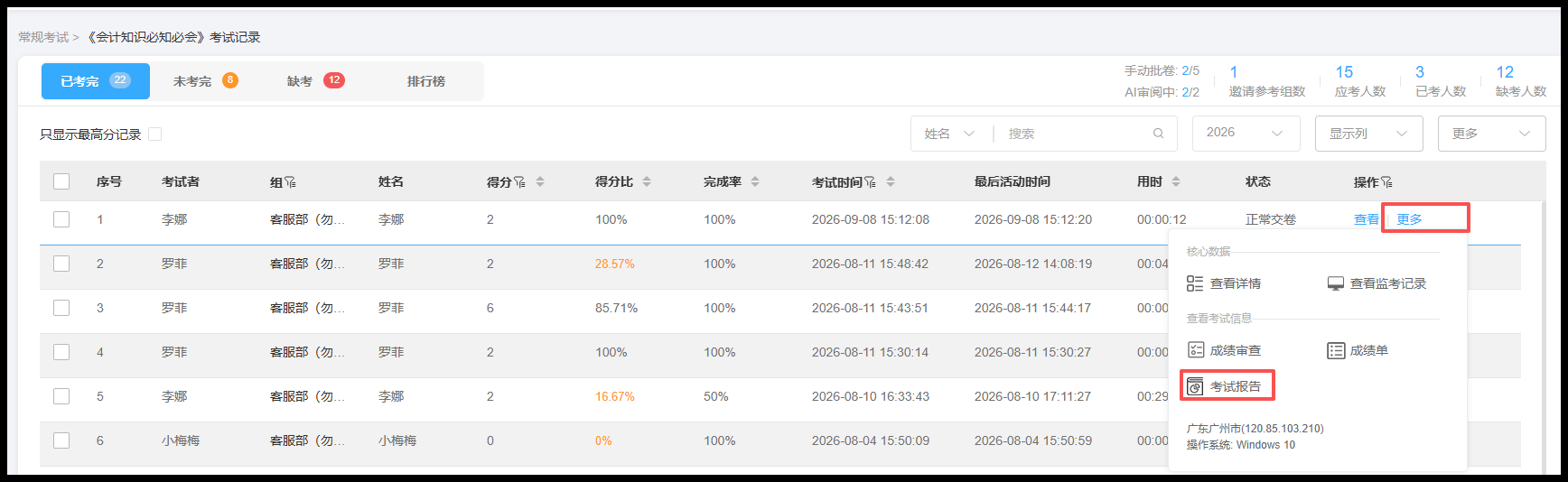The image size is (1568, 482).
Task: Click 12 缺考人数 statistic
Action: 1520,80
